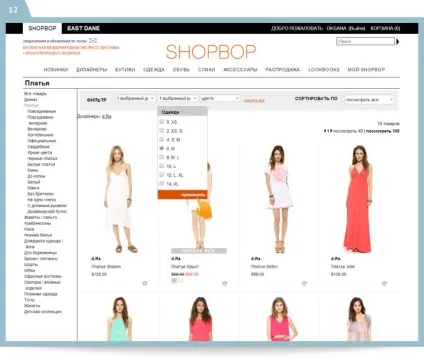The width and height of the screenshot is (424, 360).
Task: Click the view 40 items link
Action: pyautogui.click(x=348, y=131)
